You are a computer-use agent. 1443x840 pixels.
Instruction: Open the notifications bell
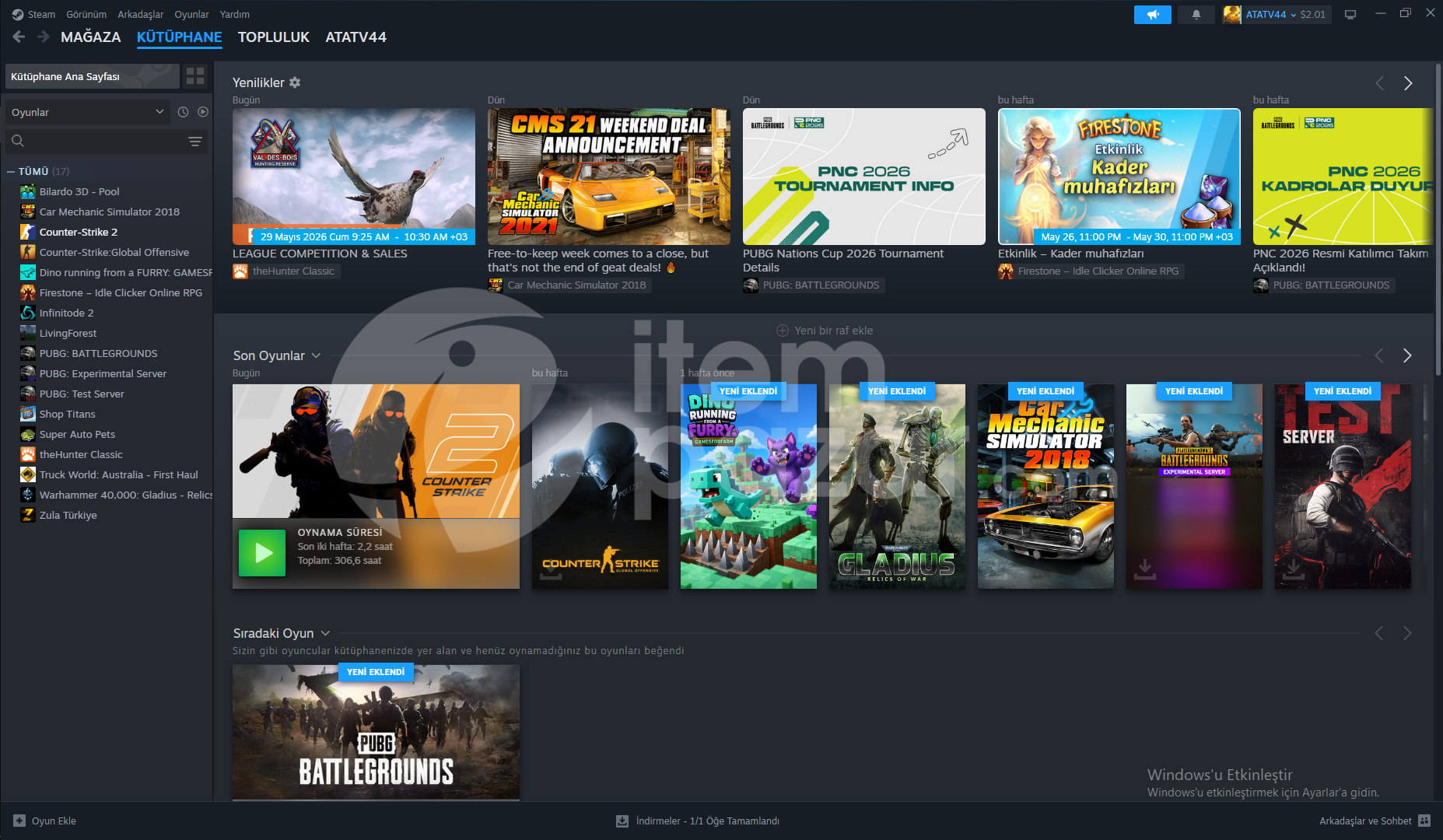tap(1196, 14)
